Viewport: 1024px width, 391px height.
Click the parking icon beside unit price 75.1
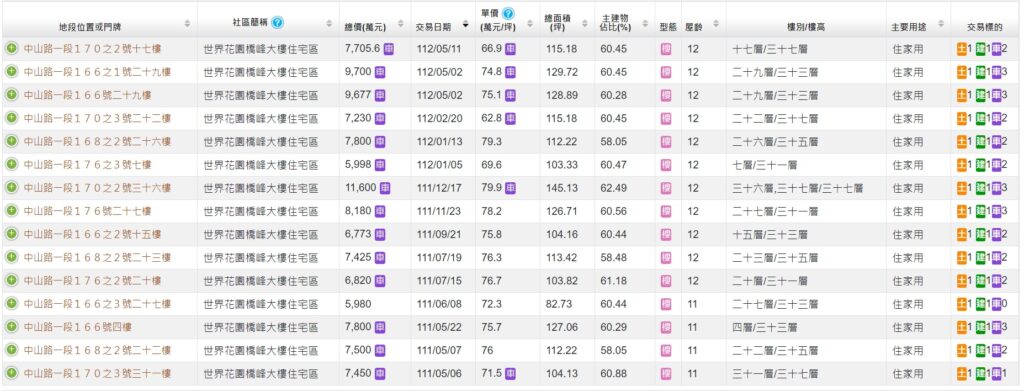click(x=511, y=95)
